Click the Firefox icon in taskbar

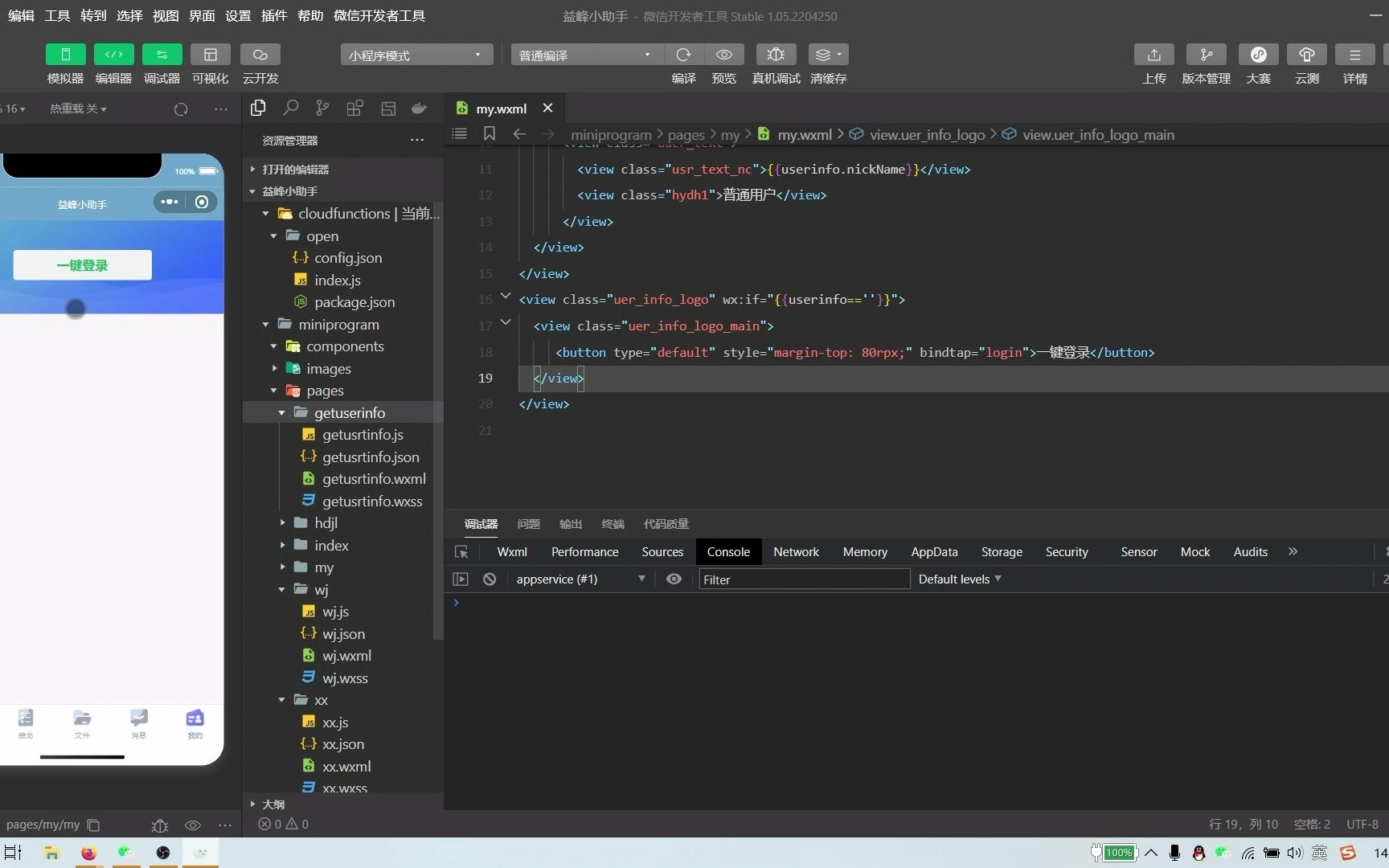point(88,853)
